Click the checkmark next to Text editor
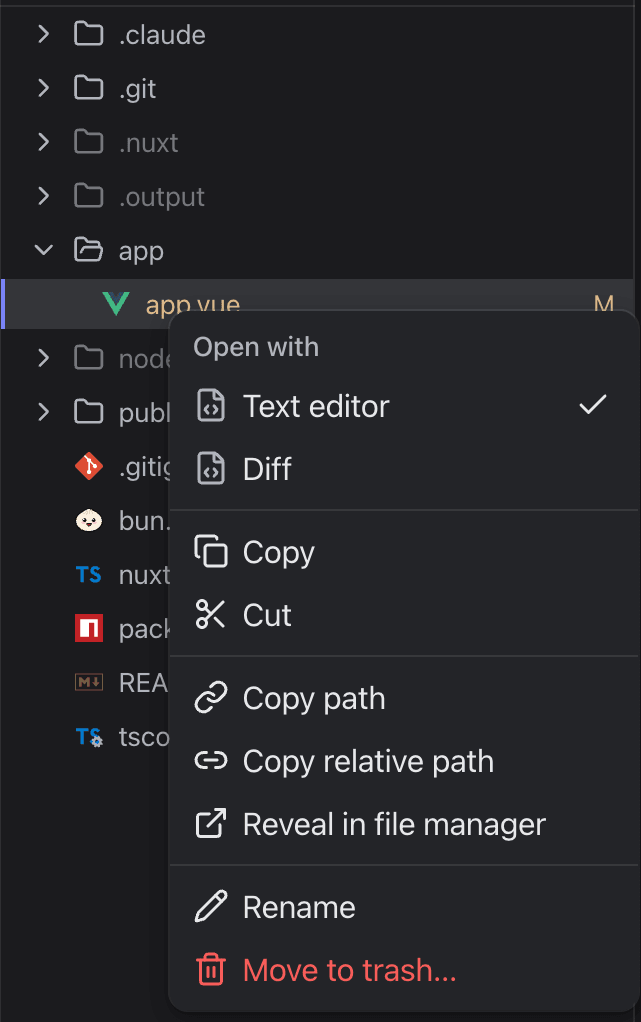Image resolution: width=641 pixels, height=1022 pixels. [x=593, y=405]
